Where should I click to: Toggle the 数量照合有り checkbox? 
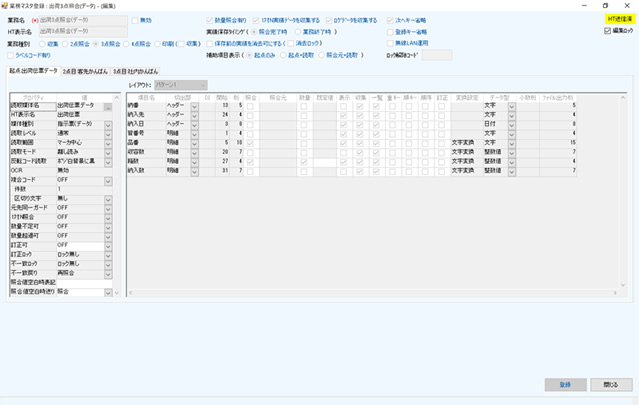(x=208, y=19)
